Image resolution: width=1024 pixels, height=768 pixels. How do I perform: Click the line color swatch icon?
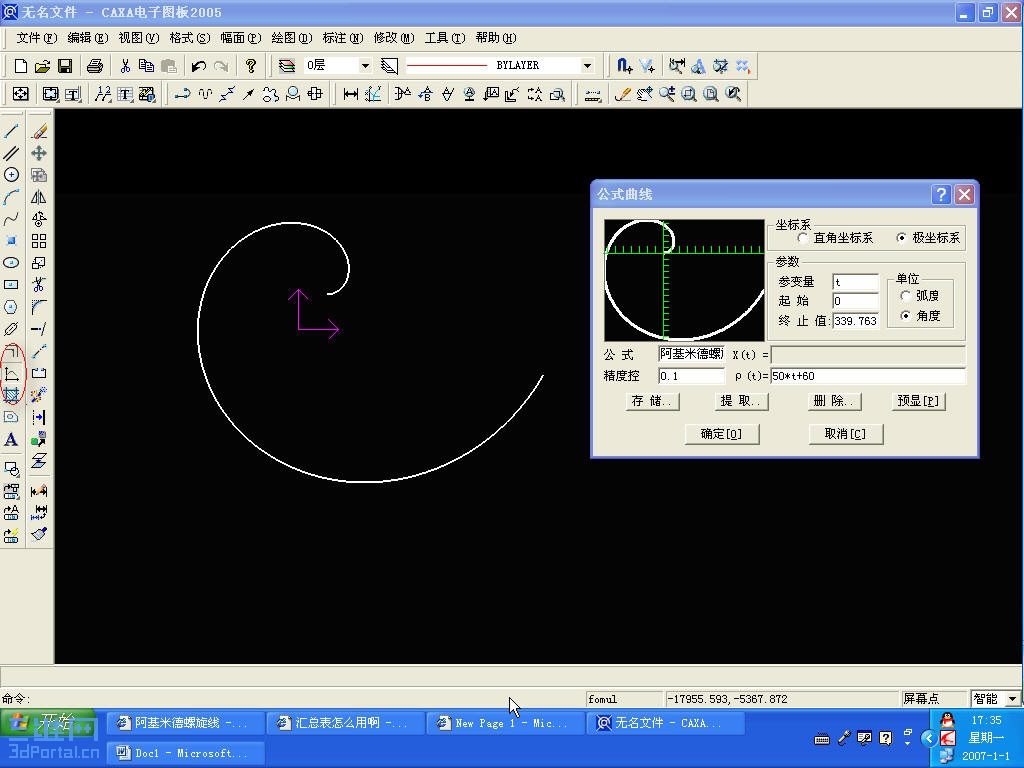click(390, 66)
